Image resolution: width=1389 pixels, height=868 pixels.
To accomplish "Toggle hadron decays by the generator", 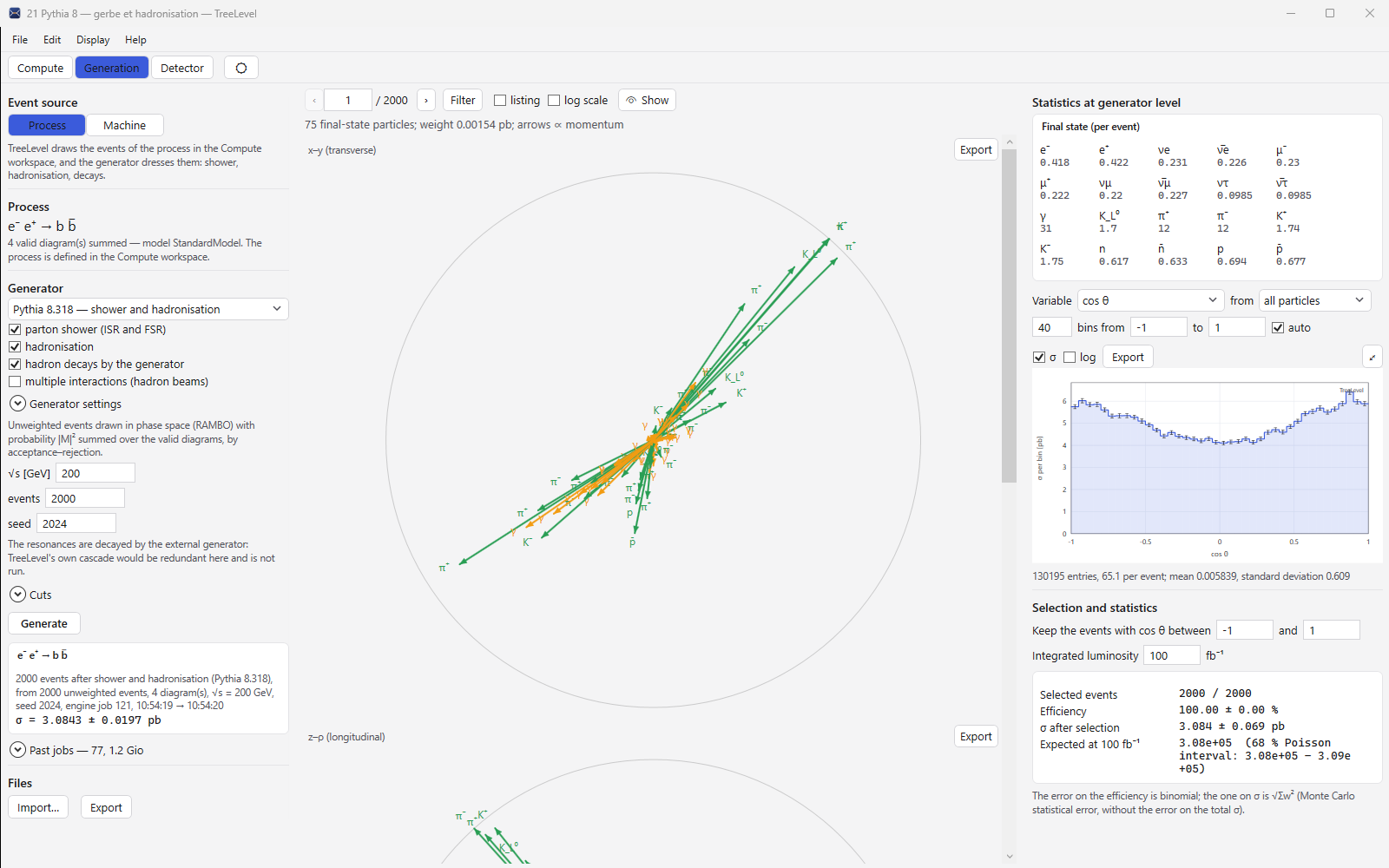I will pos(15,365).
